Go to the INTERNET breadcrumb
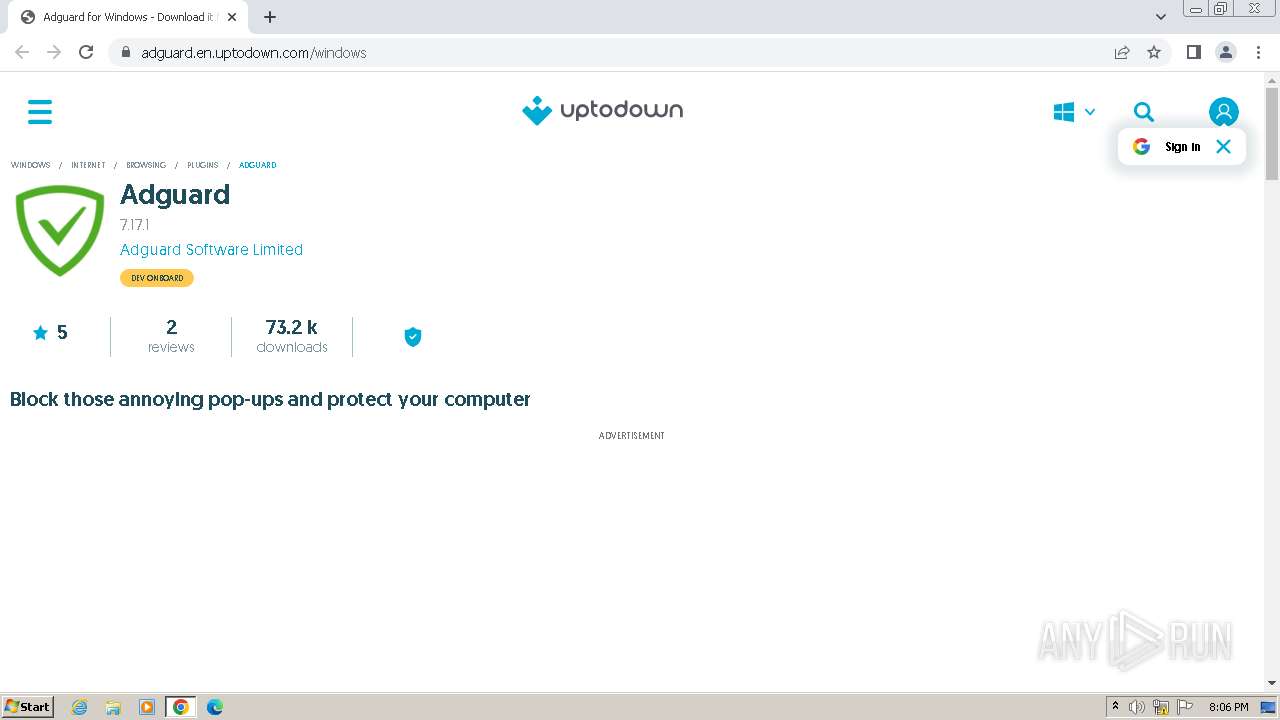 coord(88,165)
